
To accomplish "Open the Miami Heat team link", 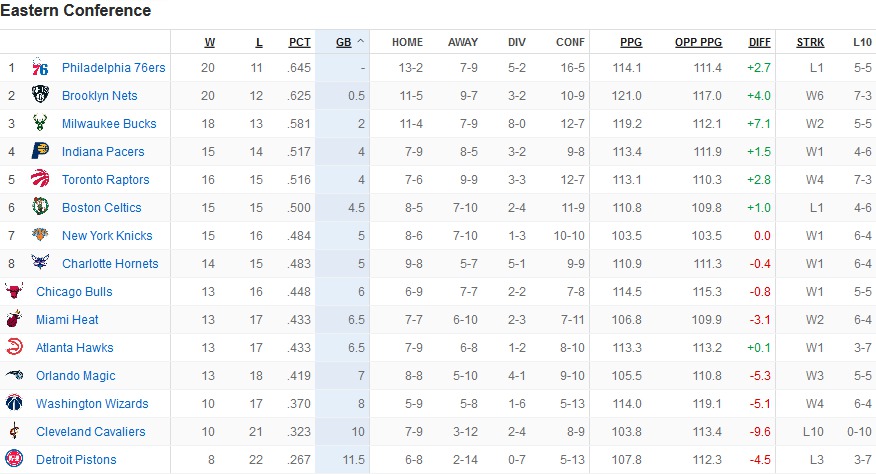I will coord(67,319).
